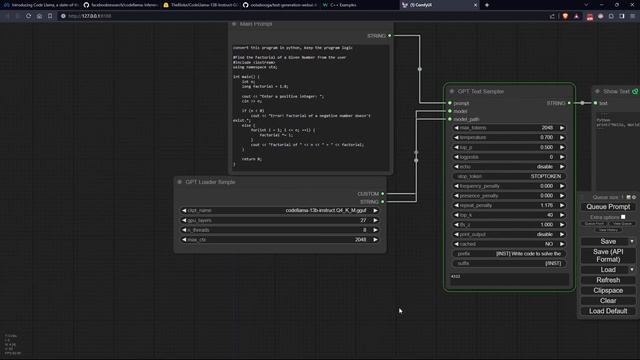The width and height of the screenshot is (640, 360).
Task: Click the Main Prompt STRING output socket
Action: pos(390,36)
